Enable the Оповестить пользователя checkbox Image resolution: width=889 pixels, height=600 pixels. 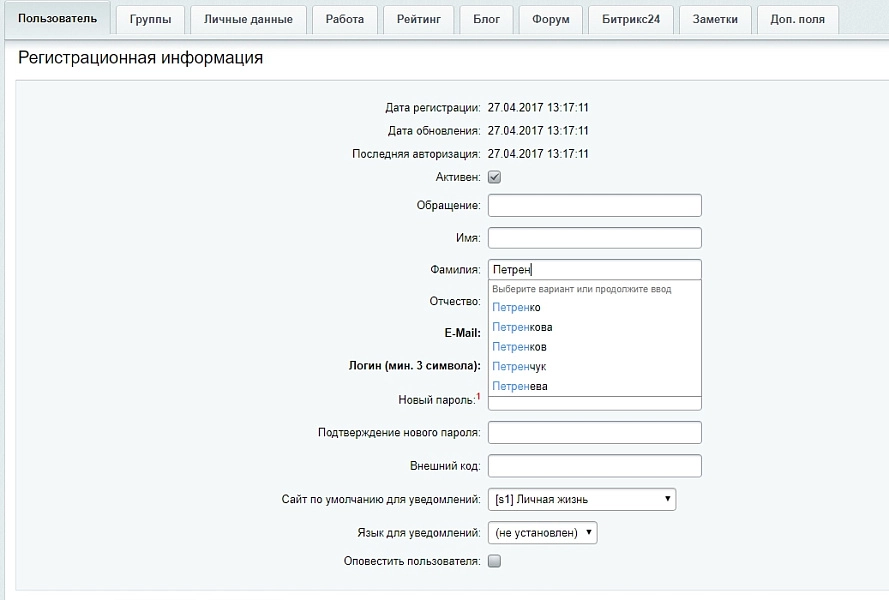point(494,561)
